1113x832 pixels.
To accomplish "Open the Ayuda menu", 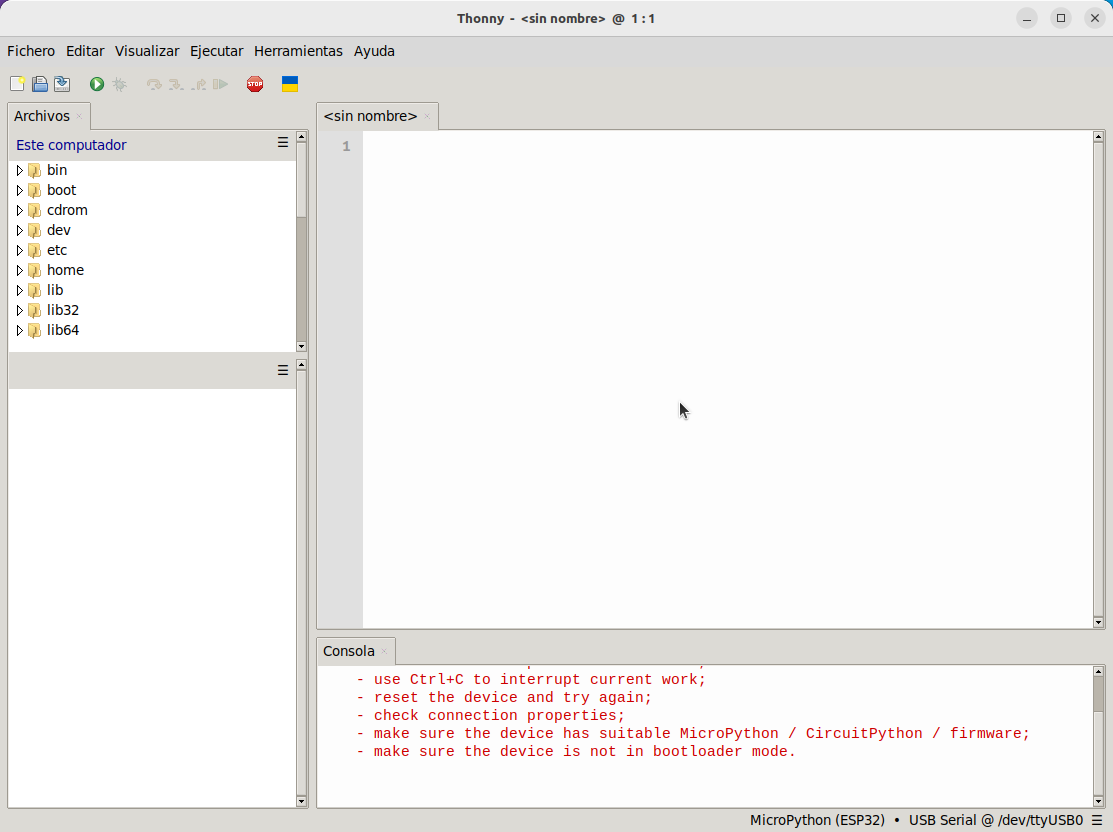I will (x=374, y=51).
